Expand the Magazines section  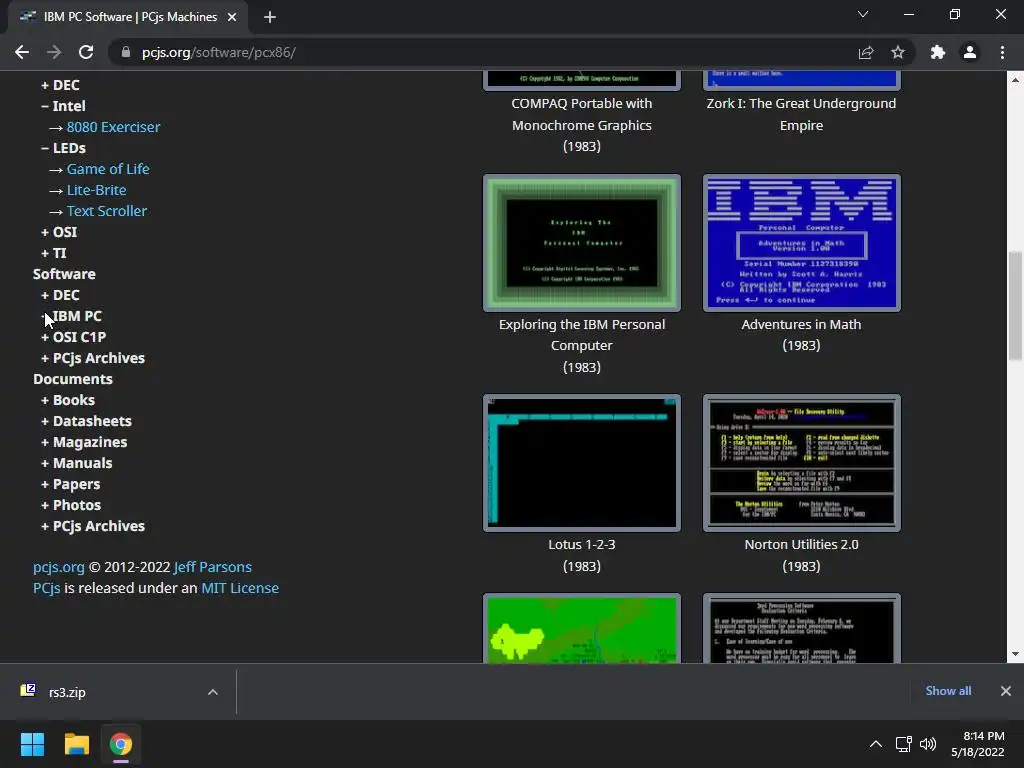(84, 442)
